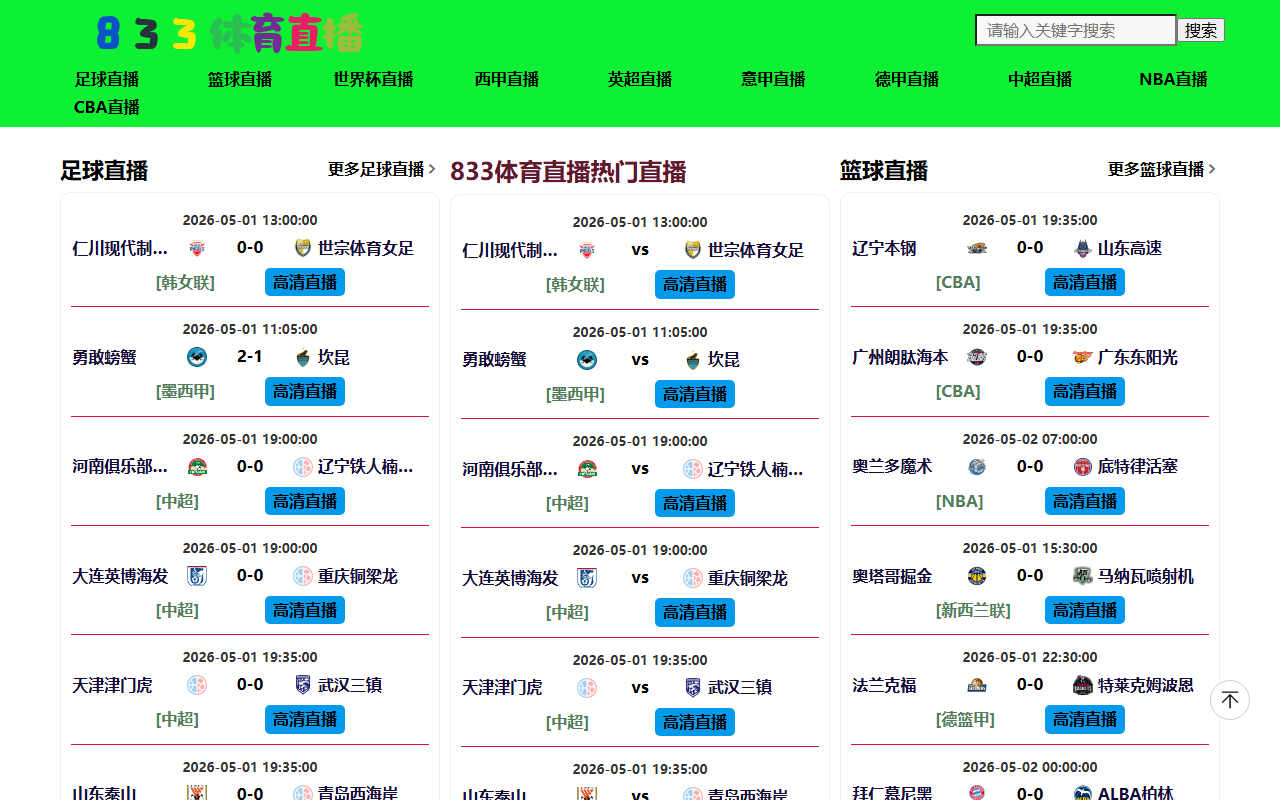Click the 广州朗肽海本 team logo
This screenshot has height=800, width=1280.
click(977, 357)
